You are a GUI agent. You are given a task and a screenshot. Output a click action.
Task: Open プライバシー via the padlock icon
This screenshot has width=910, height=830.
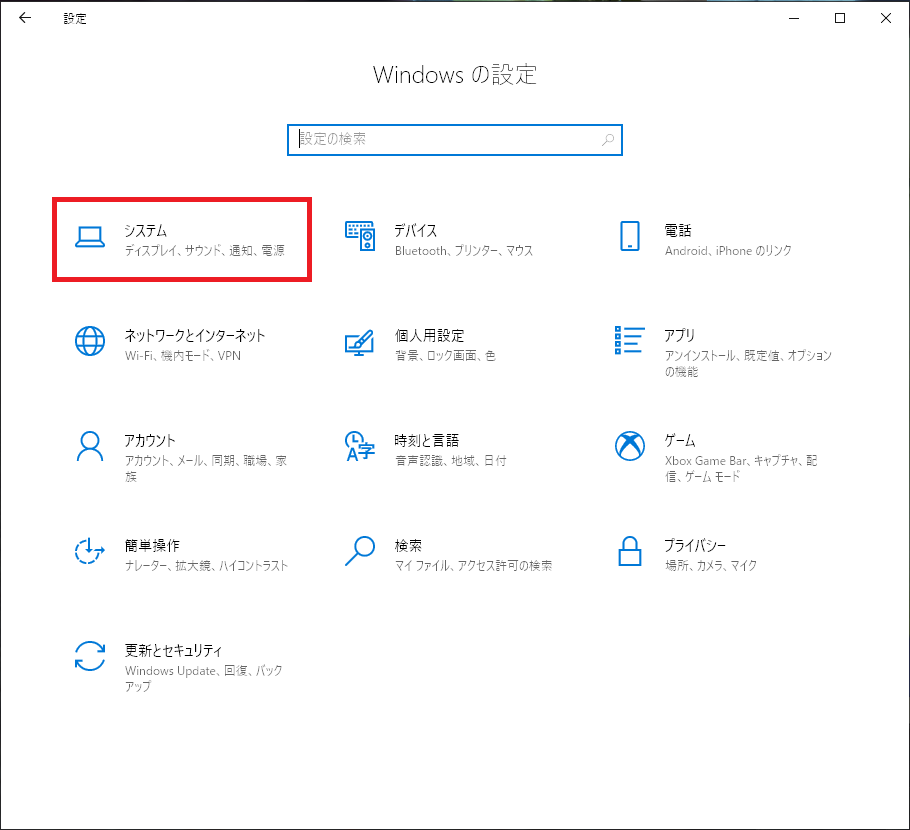pyautogui.click(x=629, y=551)
